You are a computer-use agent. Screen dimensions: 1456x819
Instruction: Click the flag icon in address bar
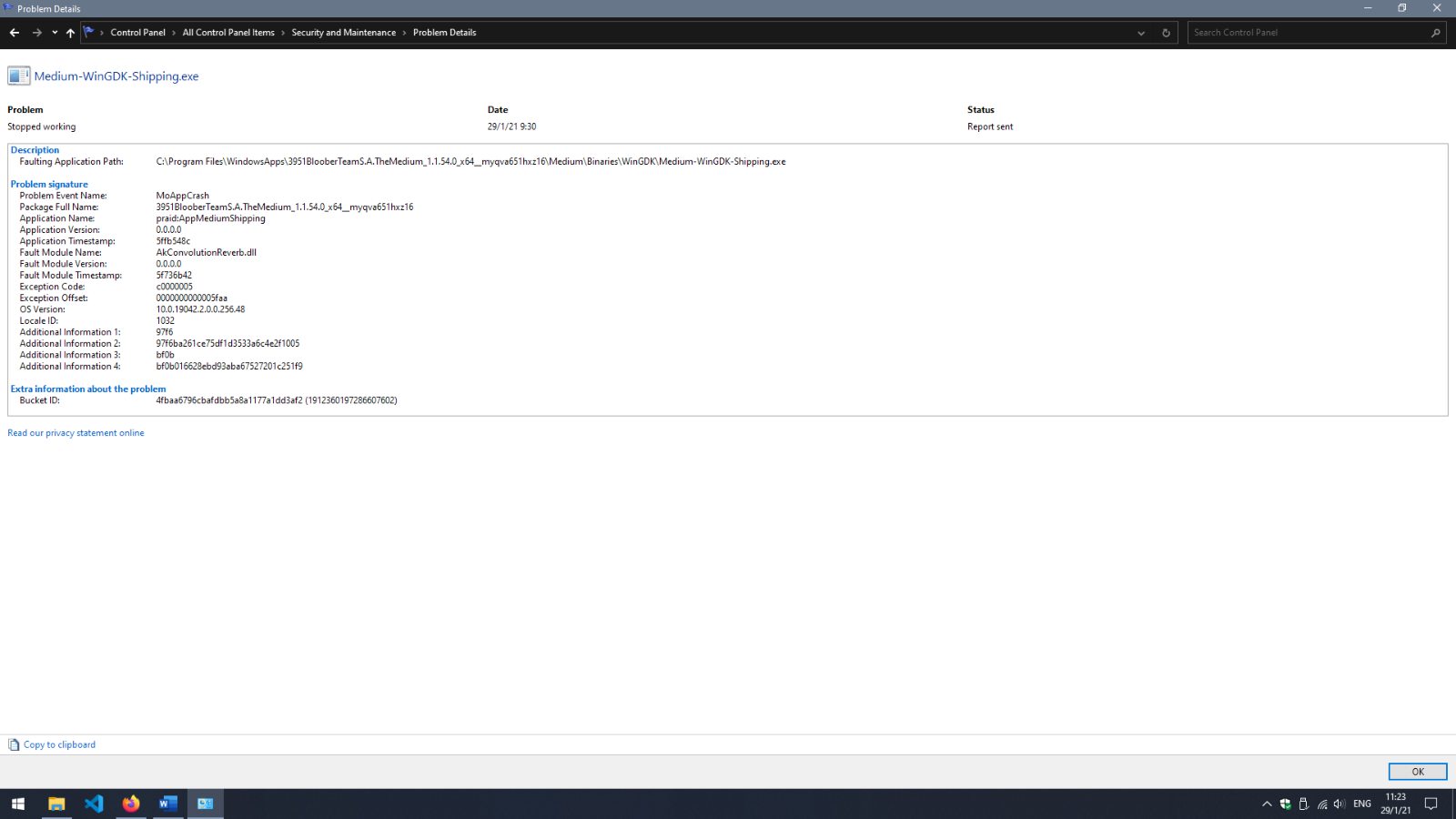[88, 32]
